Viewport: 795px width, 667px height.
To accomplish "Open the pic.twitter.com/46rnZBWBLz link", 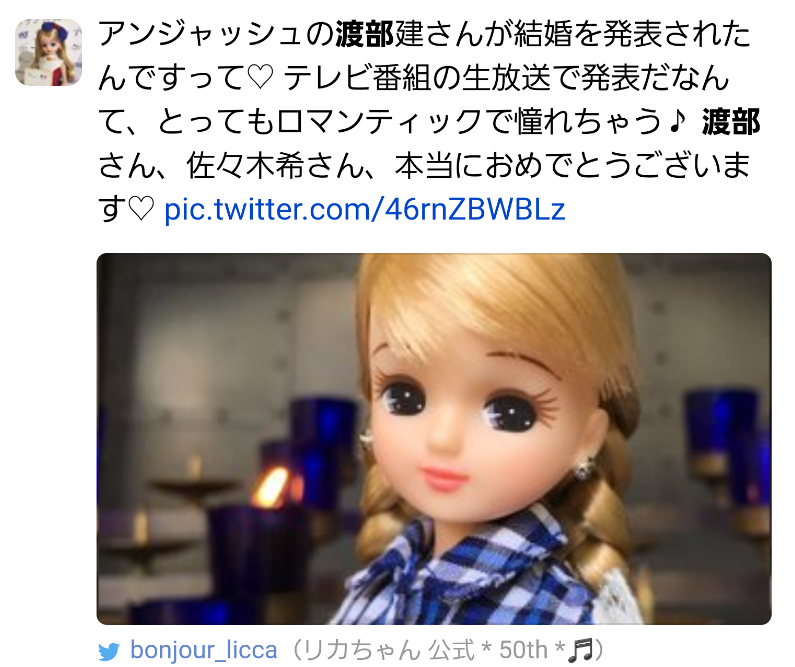I will point(365,209).
